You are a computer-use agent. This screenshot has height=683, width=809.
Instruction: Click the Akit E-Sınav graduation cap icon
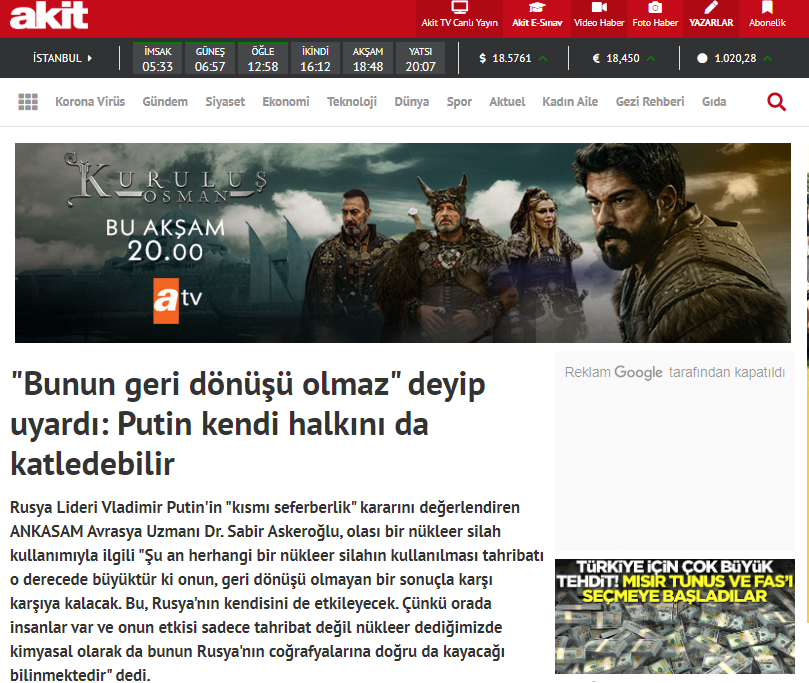[x=537, y=9]
